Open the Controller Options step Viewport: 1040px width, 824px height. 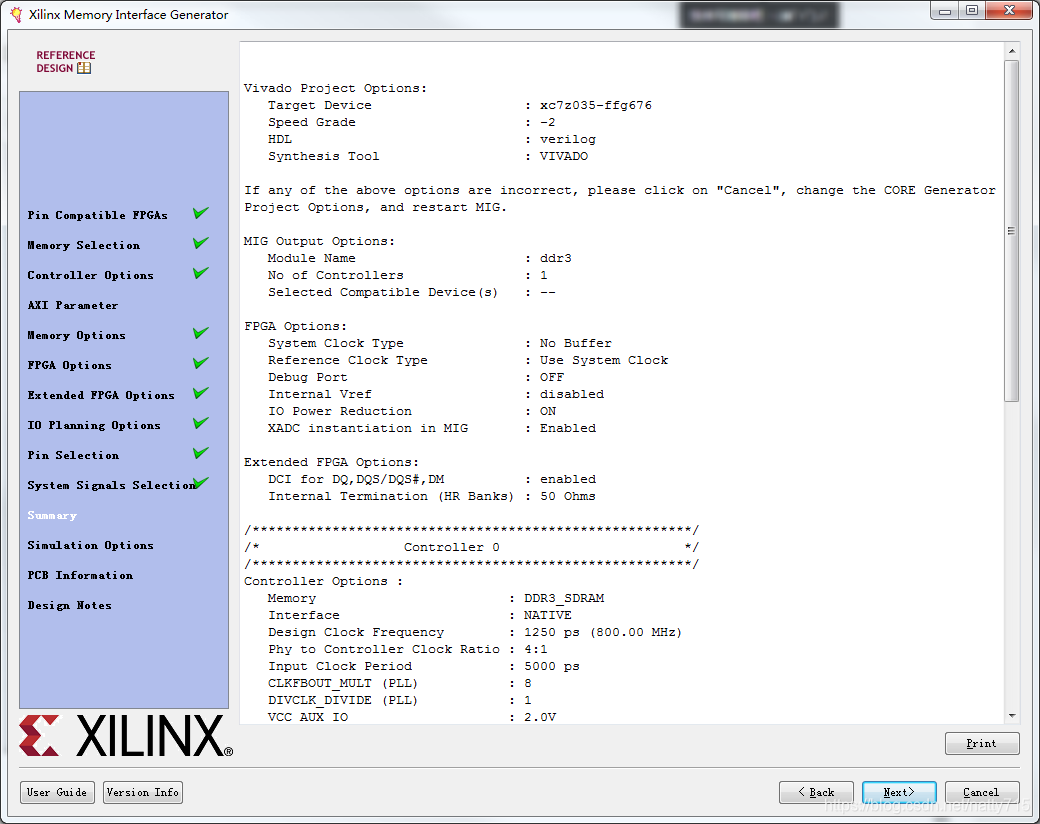90,275
